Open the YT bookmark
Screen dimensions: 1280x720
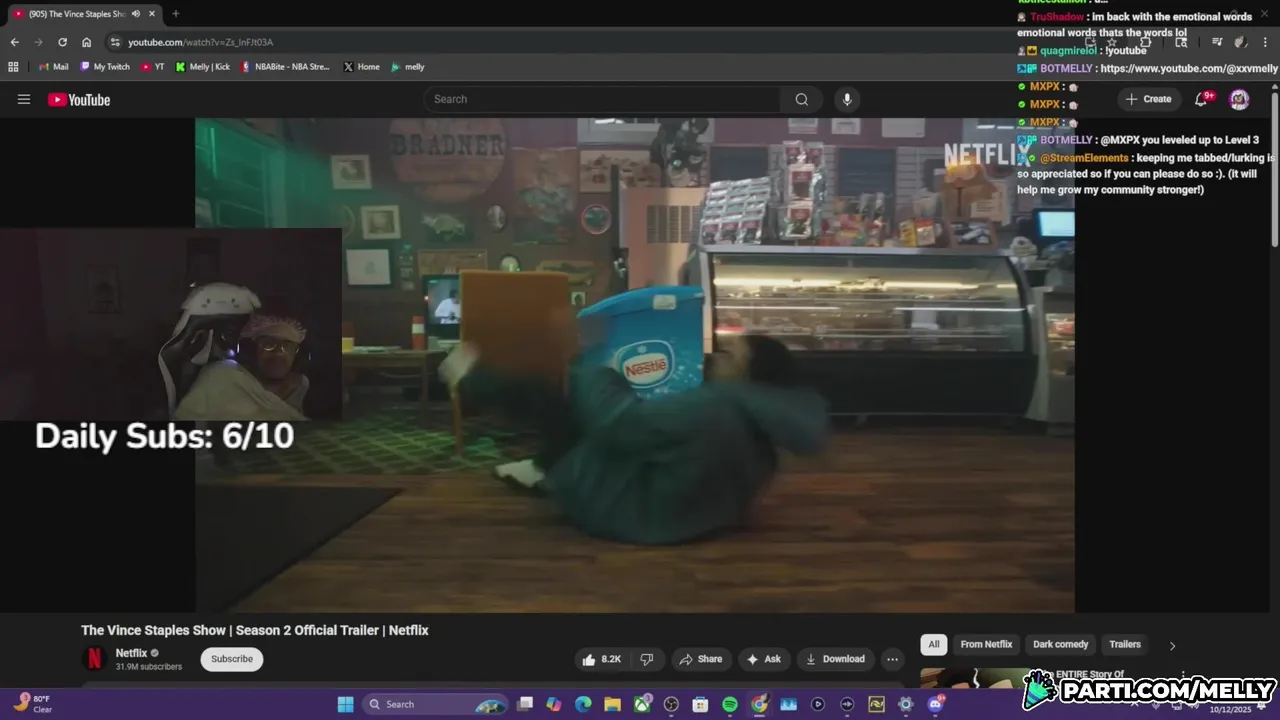point(153,67)
